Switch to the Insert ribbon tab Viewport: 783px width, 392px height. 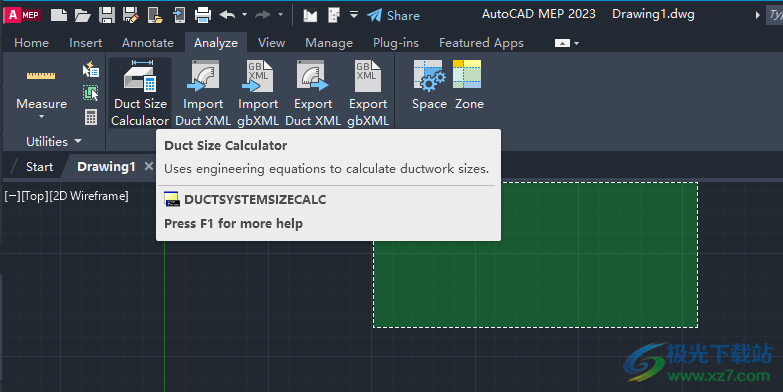point(86,43)
